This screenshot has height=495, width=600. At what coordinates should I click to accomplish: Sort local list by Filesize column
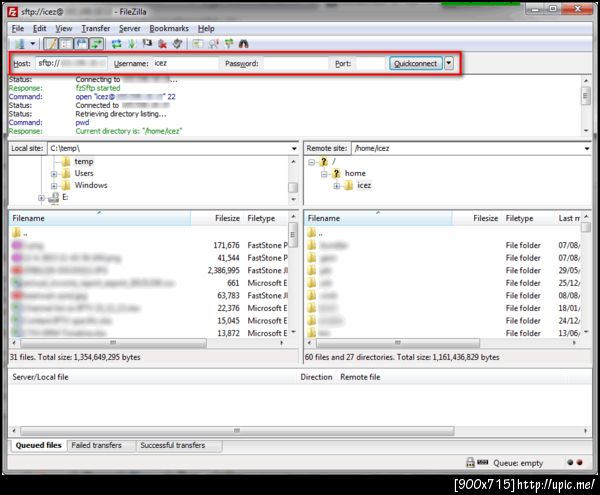point(217,218)
